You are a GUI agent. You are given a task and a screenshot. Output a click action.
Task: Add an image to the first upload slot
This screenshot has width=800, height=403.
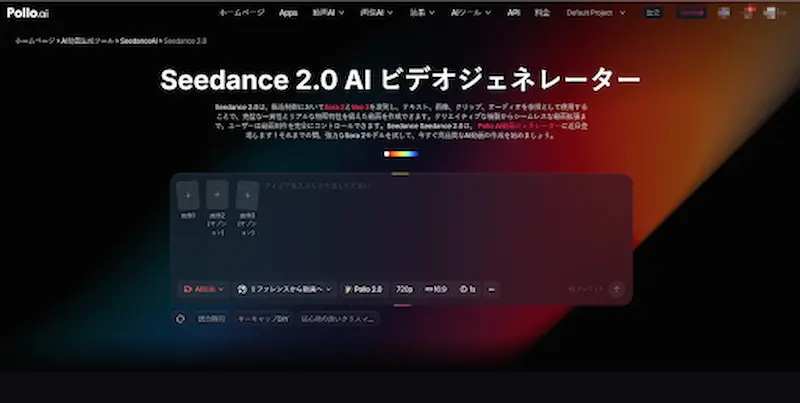tap(188, 194)
